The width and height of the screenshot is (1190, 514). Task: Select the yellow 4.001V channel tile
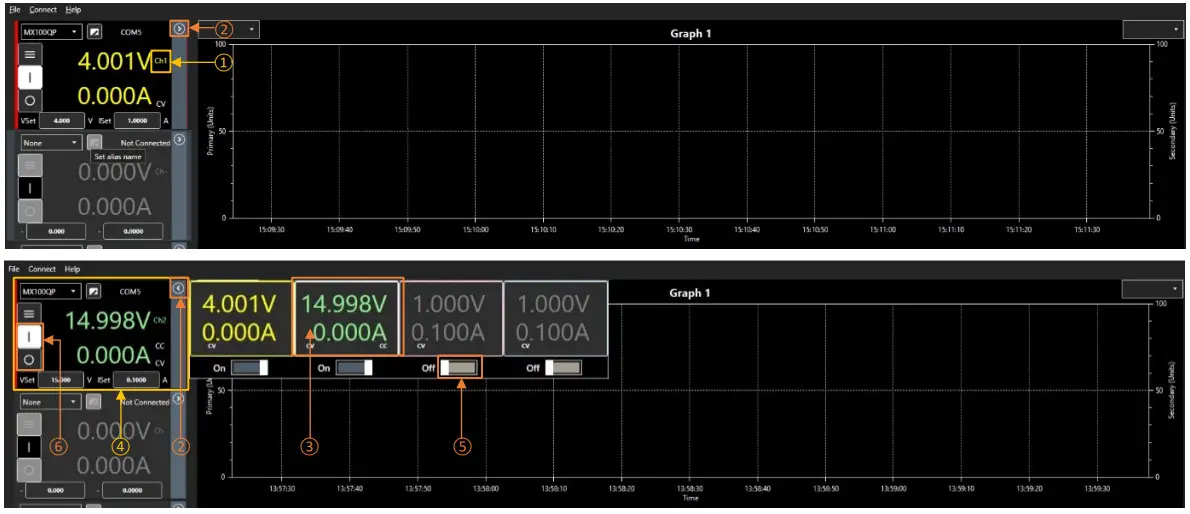[x=241, y=318]
